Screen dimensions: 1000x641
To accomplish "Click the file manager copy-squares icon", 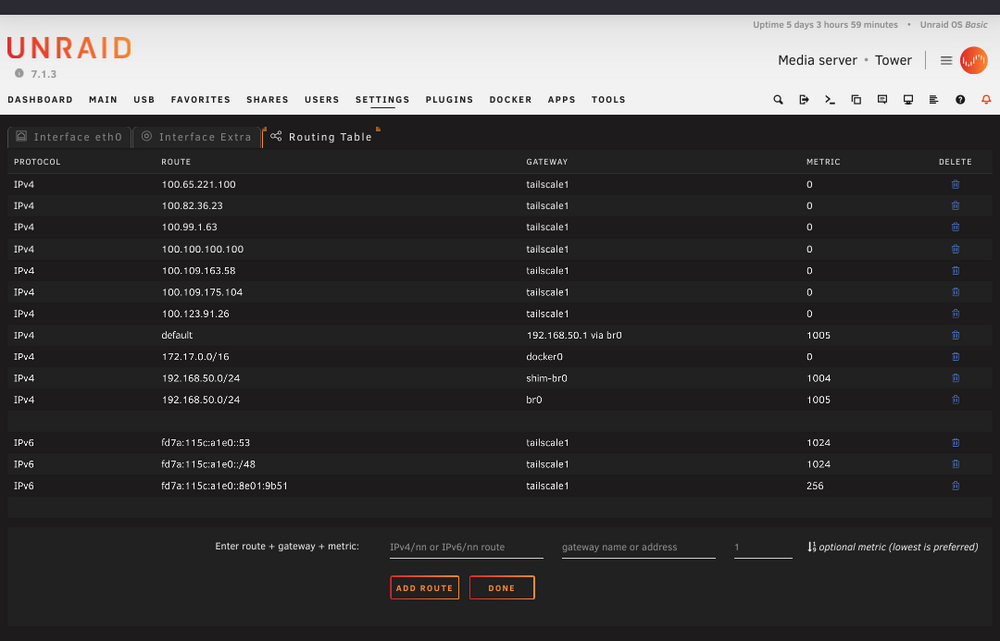I will click(x=856, y=99).
